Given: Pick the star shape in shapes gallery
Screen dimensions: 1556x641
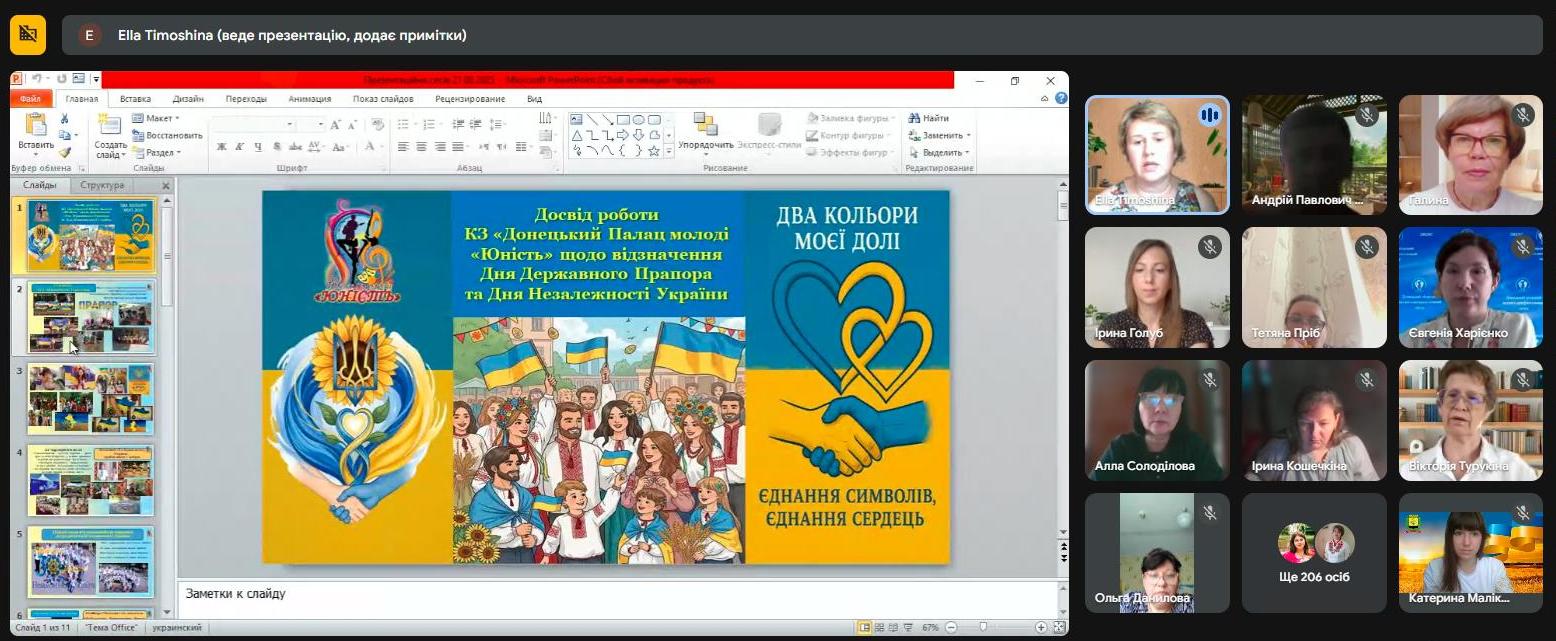Looking at the screenshot, I should click(654, 151).
